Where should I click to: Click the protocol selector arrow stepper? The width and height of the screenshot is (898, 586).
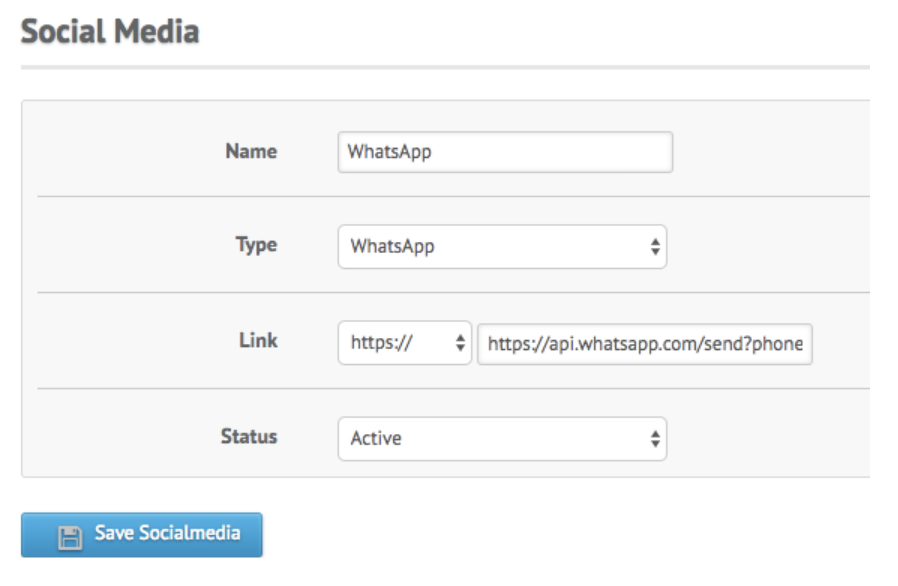(460, 343)
